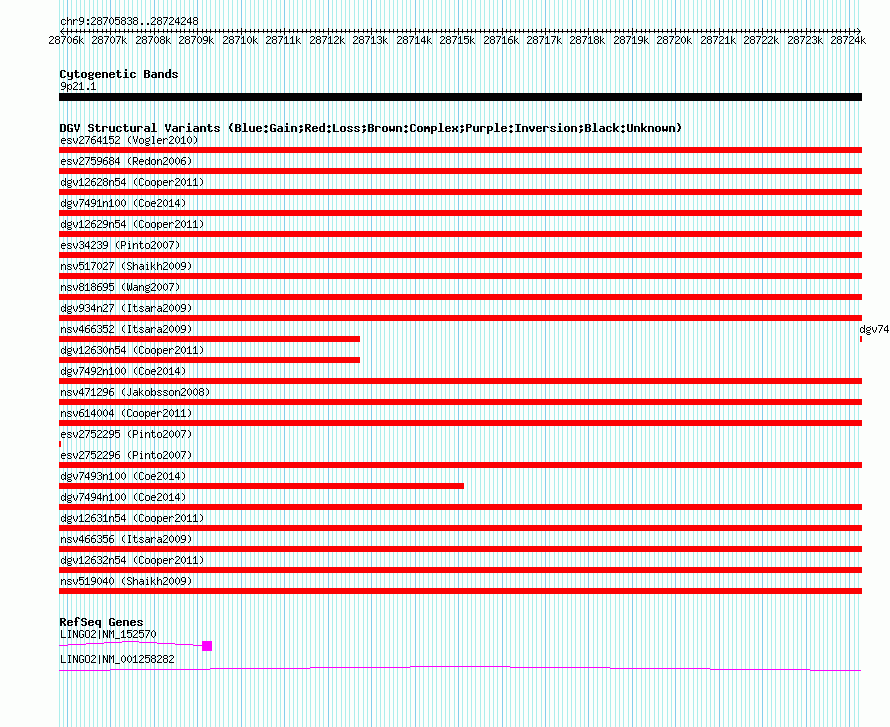This screenshot has width=890, height=727.
Task: Select nsv517027 (Shaikh2009) variant label
Action: (x=126, y=266)
